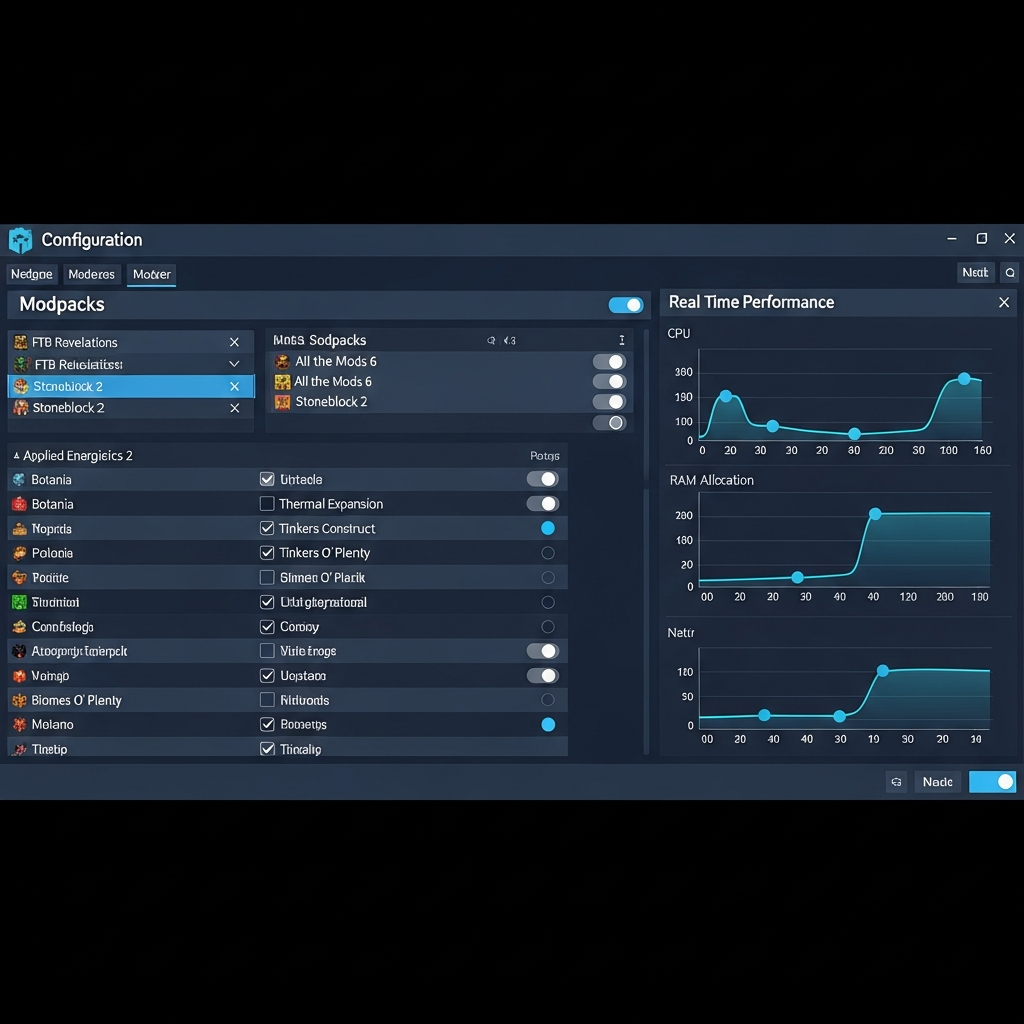Click the green Studnioi mod icon
The width and height of the screenshot is (1024, 1024).
click(x=20, y=602)
